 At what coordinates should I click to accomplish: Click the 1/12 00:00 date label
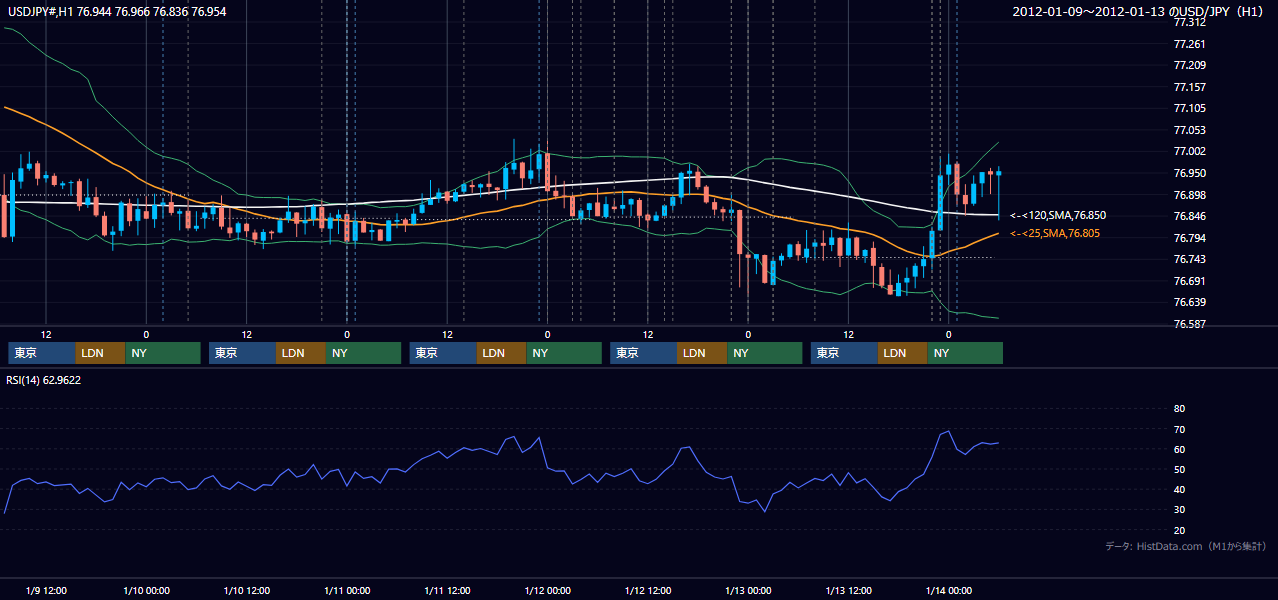pos(547,590)
